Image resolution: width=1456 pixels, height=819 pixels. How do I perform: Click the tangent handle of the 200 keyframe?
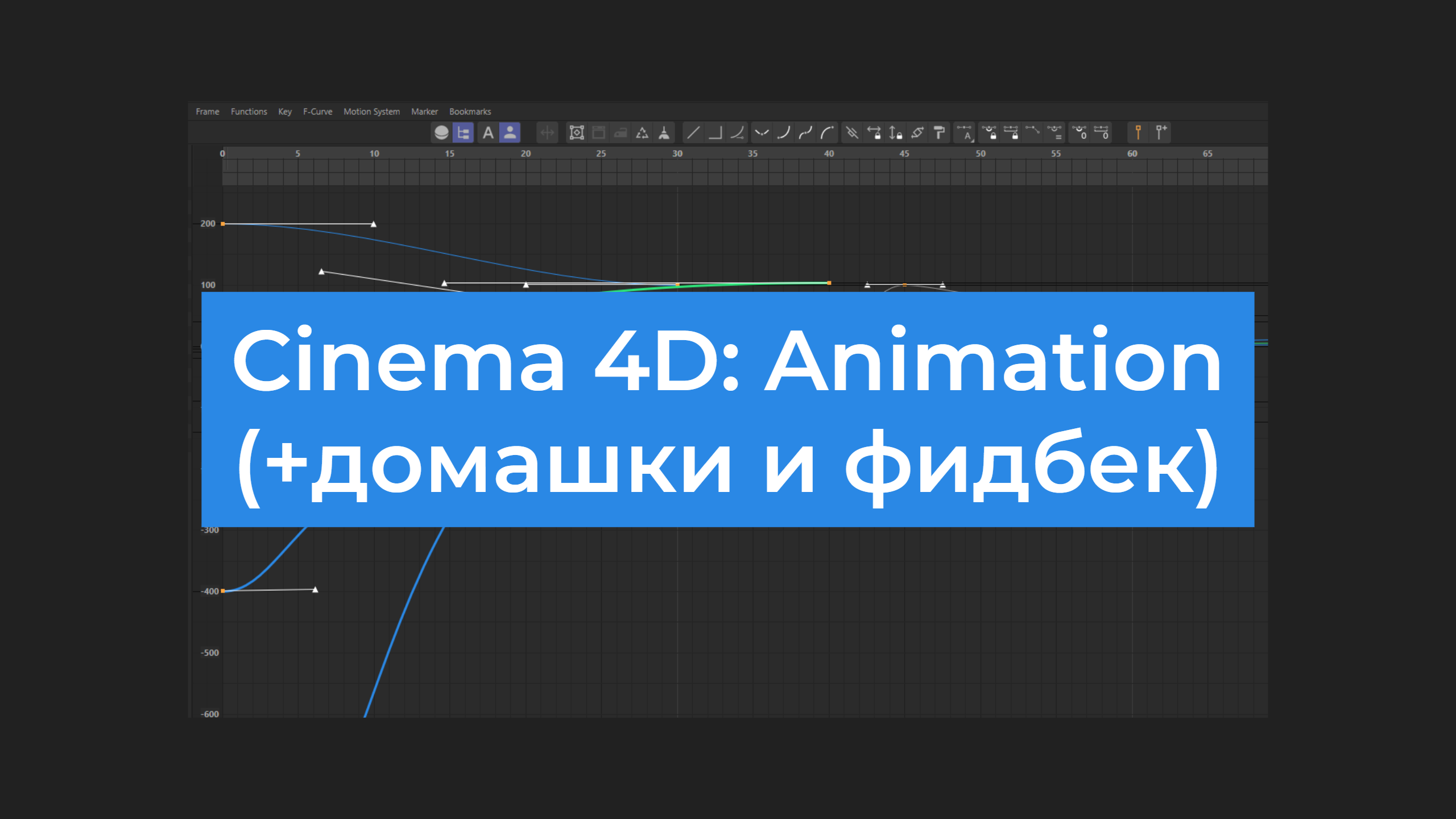point(374,224)
